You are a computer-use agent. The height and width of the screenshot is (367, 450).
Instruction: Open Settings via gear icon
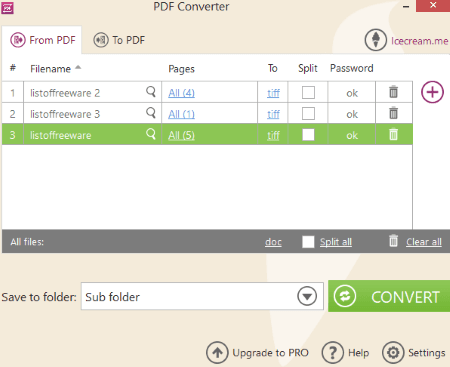tap(393, 353)
